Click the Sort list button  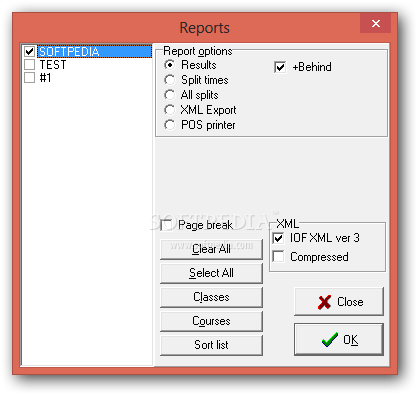pyautogui.click(x=211, y=345)
